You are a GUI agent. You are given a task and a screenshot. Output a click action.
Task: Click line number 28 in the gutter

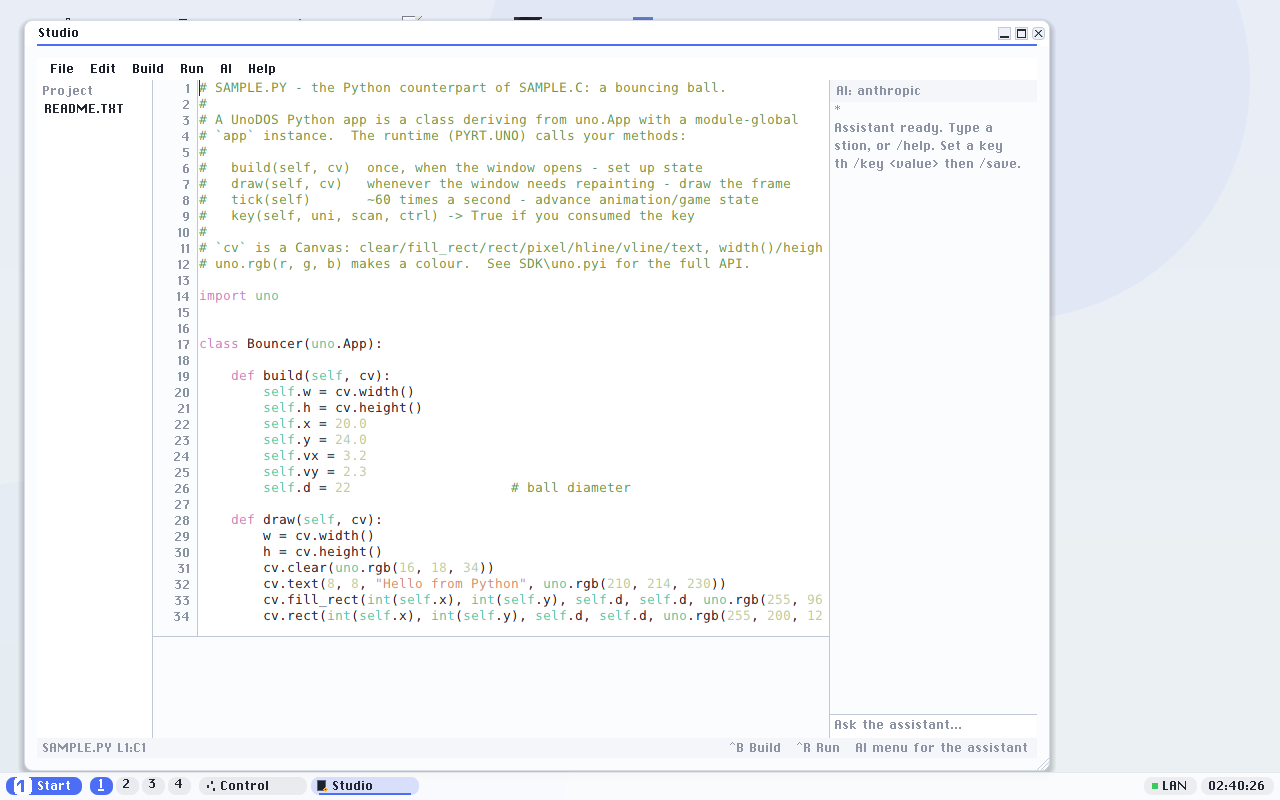pyautogui.click(x=183, y=520)
